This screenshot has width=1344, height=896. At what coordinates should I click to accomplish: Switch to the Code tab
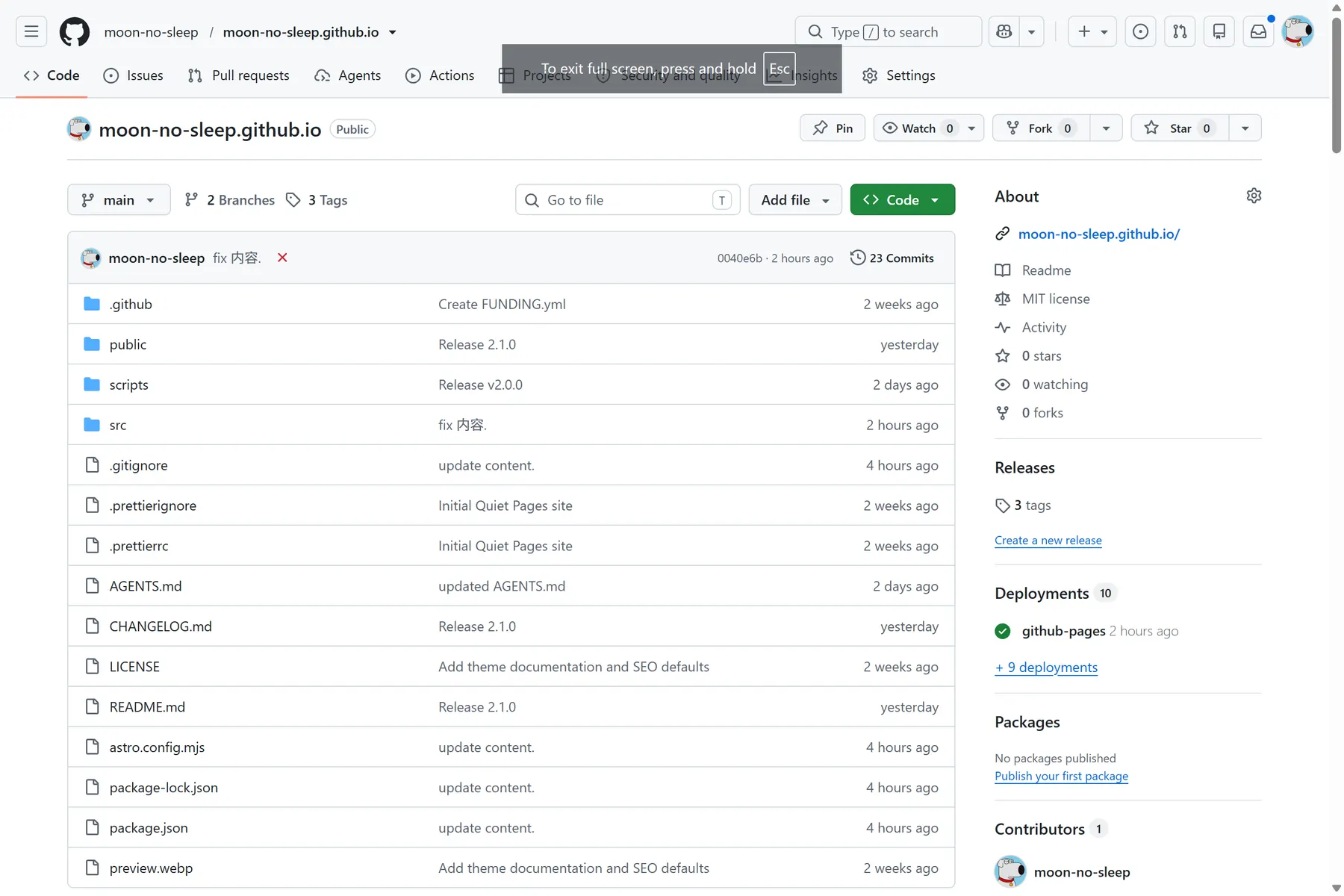click(x=52, y=75)
